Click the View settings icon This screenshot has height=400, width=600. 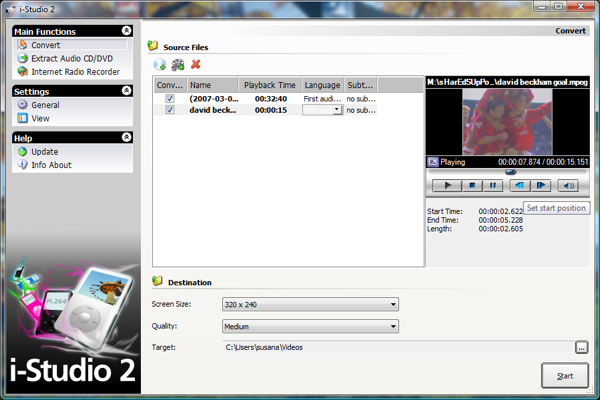pos(23,118)
